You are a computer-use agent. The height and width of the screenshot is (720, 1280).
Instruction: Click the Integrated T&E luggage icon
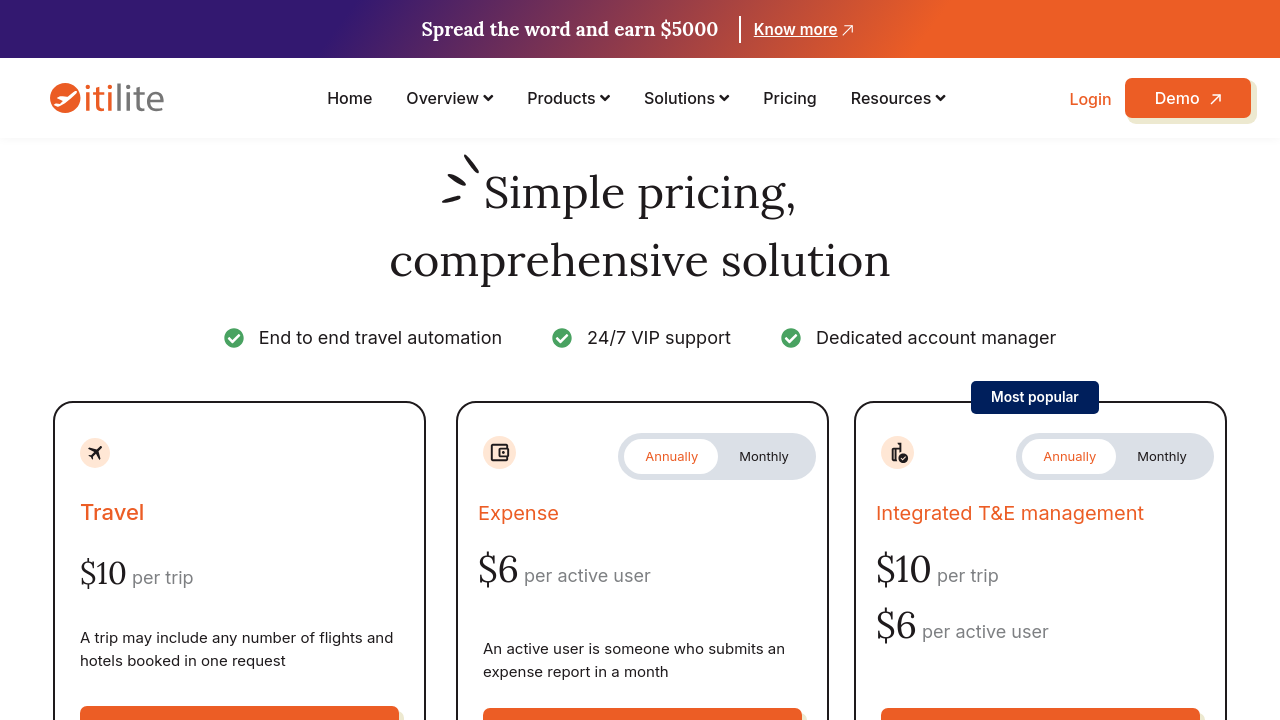[898, 452]
